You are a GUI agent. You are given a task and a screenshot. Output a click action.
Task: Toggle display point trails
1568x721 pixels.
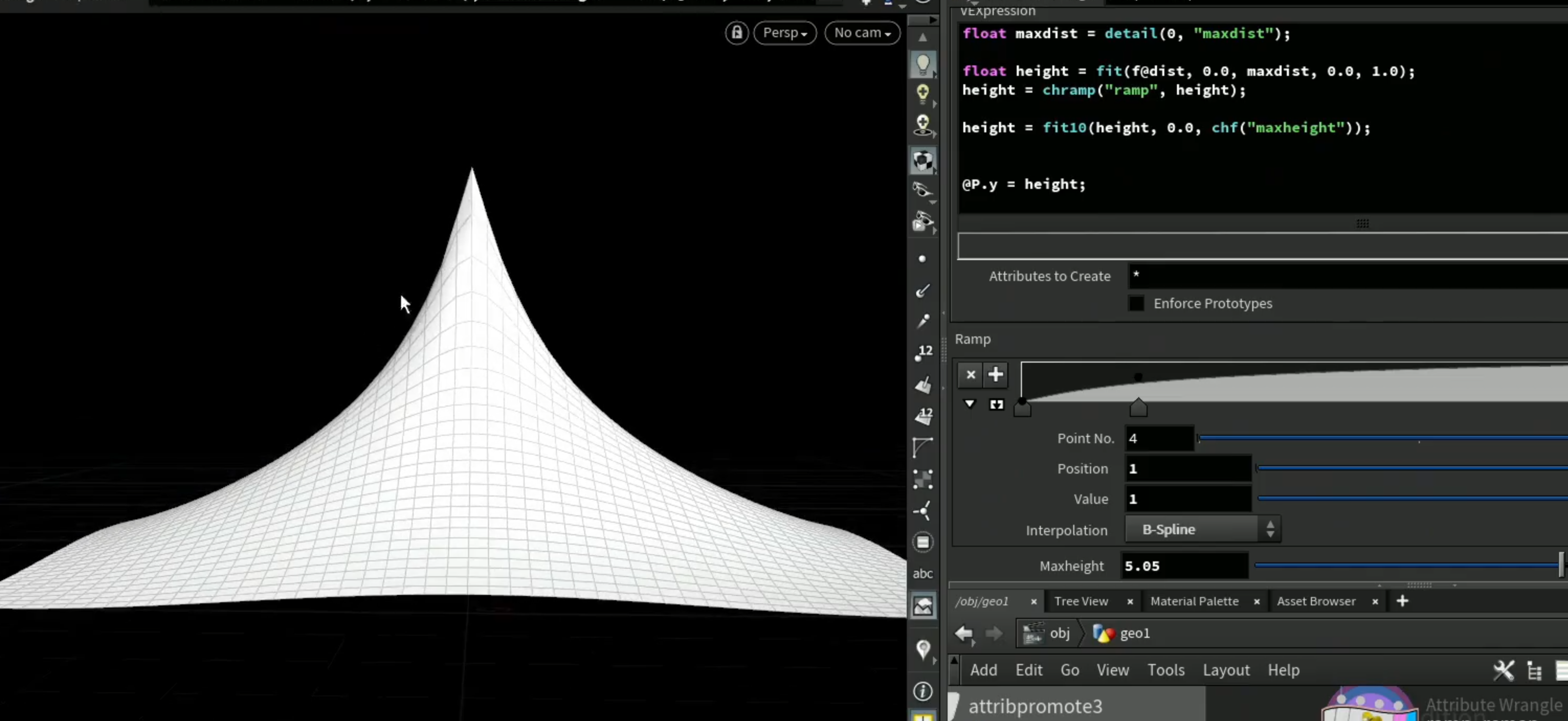[x=923, y=321]
